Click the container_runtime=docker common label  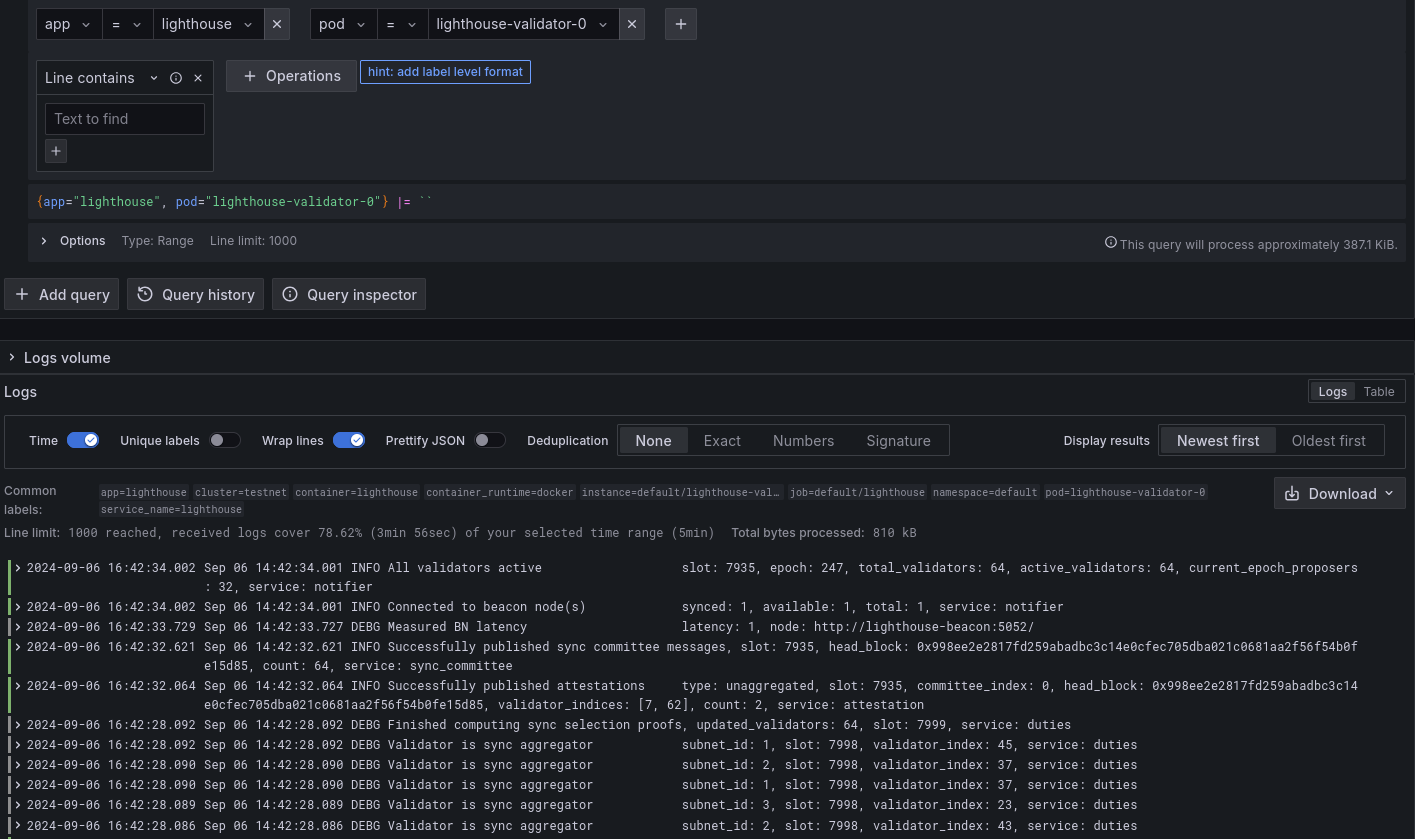[x=500, y=492]
